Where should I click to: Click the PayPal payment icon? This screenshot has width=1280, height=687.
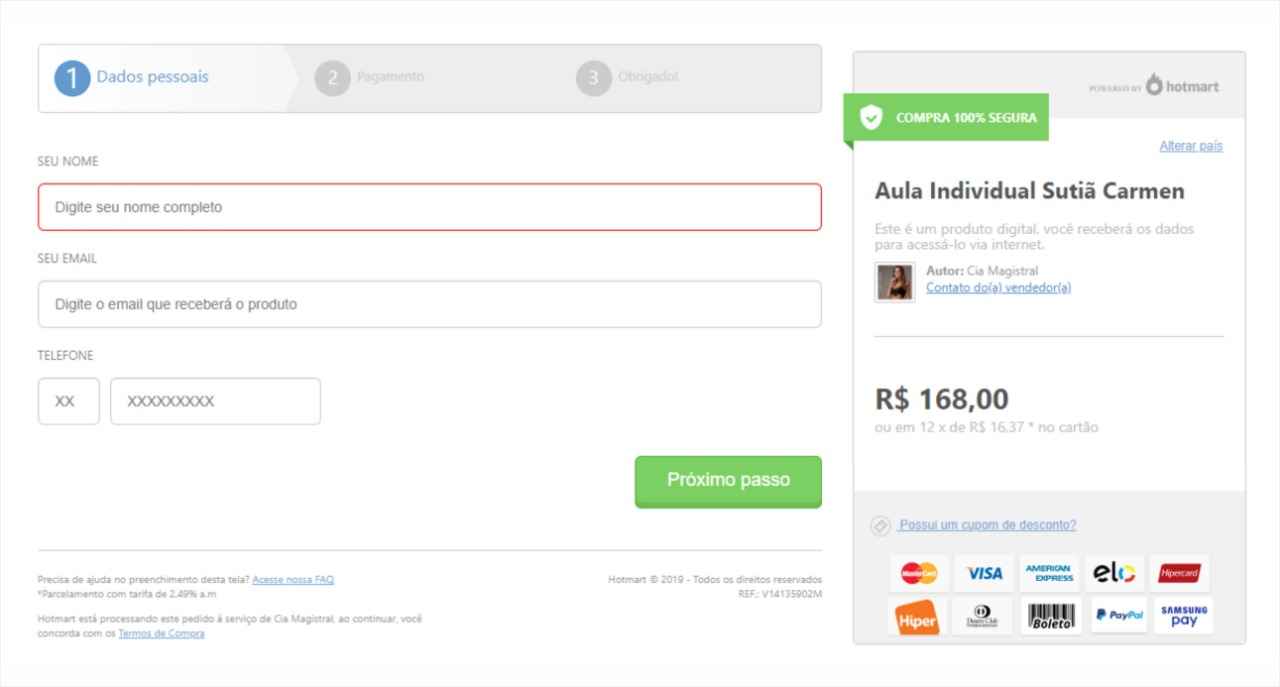1119,616
